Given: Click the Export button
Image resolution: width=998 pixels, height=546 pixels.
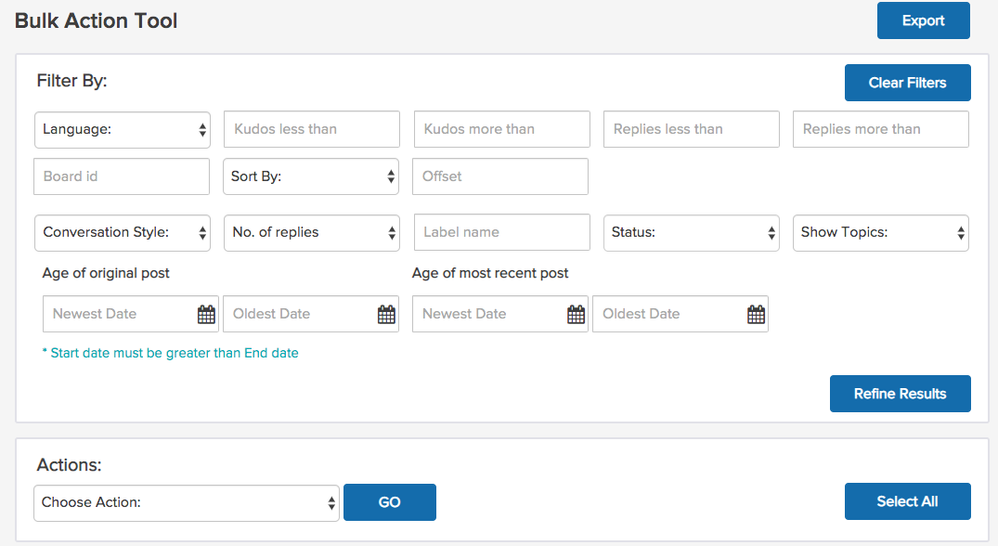Looking at the screenshot, I should (x=923, y=21).
